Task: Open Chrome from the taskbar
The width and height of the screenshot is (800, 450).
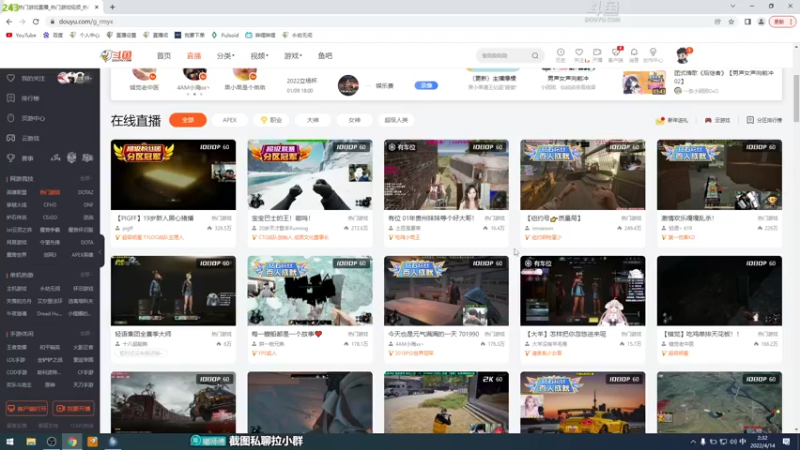Action: coord(72,442)
